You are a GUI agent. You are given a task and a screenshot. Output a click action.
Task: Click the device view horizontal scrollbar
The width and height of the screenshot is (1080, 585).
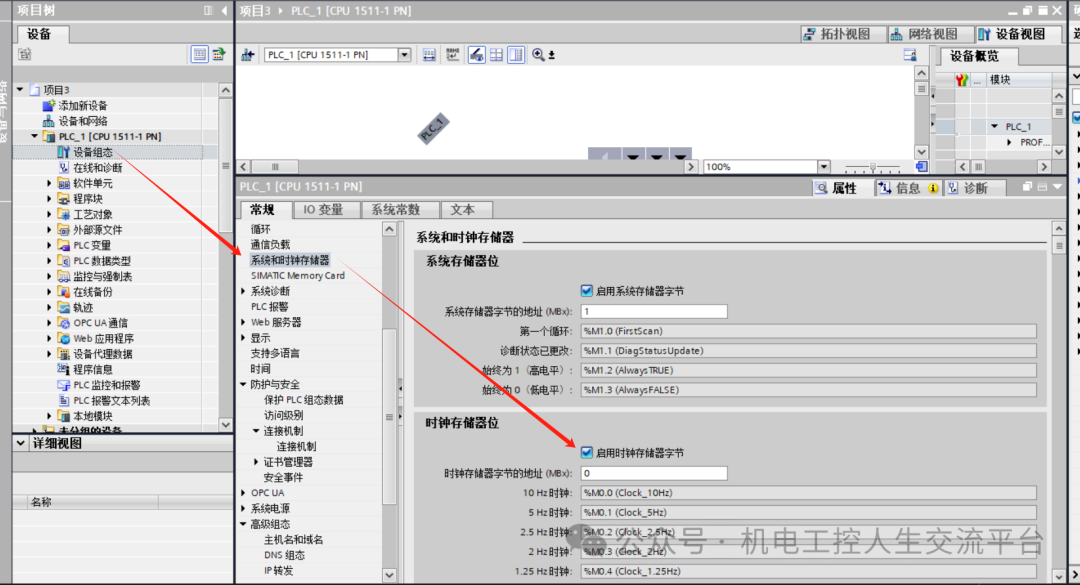click(467, 167)
